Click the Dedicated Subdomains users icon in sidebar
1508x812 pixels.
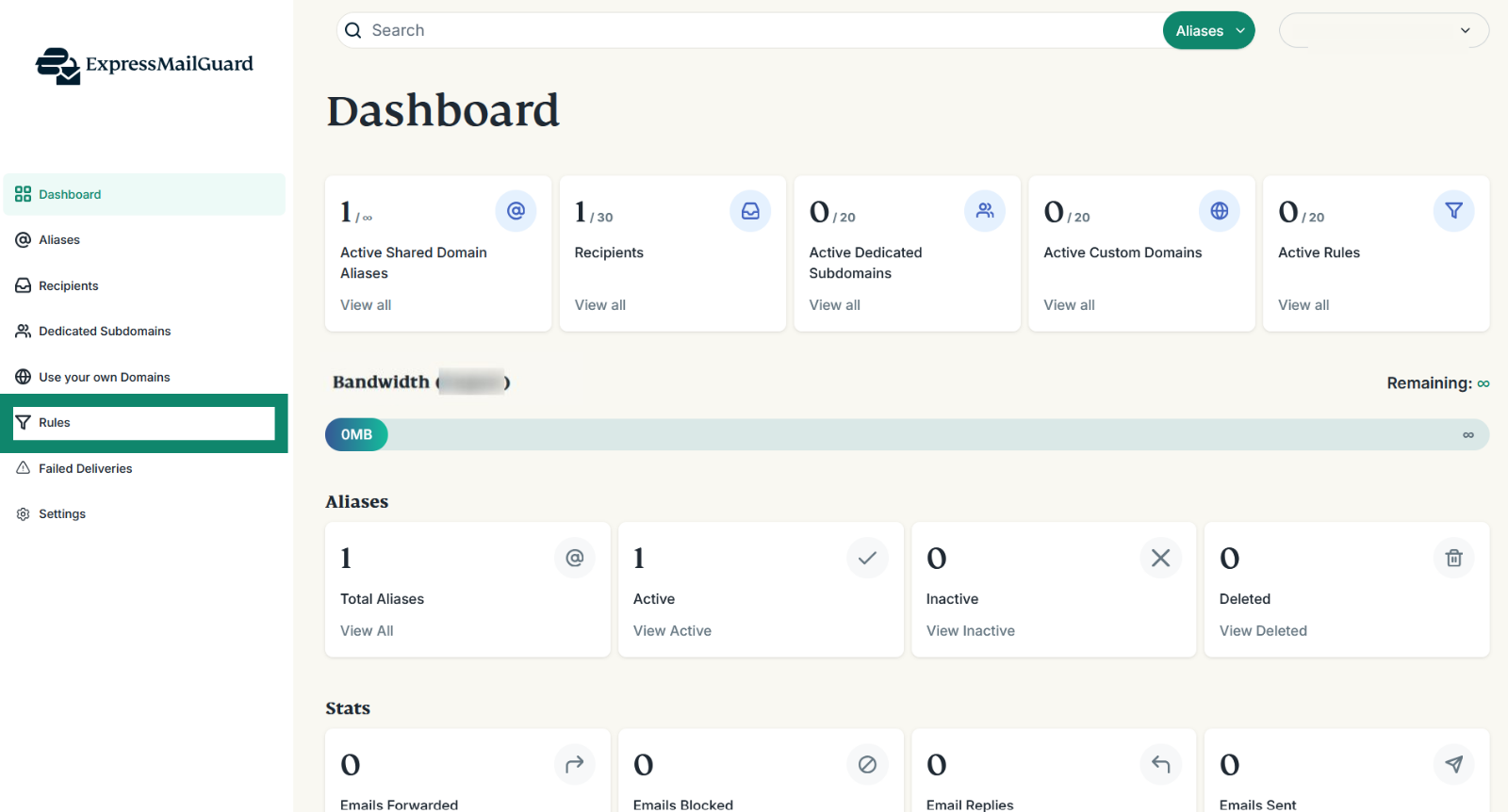24,331
